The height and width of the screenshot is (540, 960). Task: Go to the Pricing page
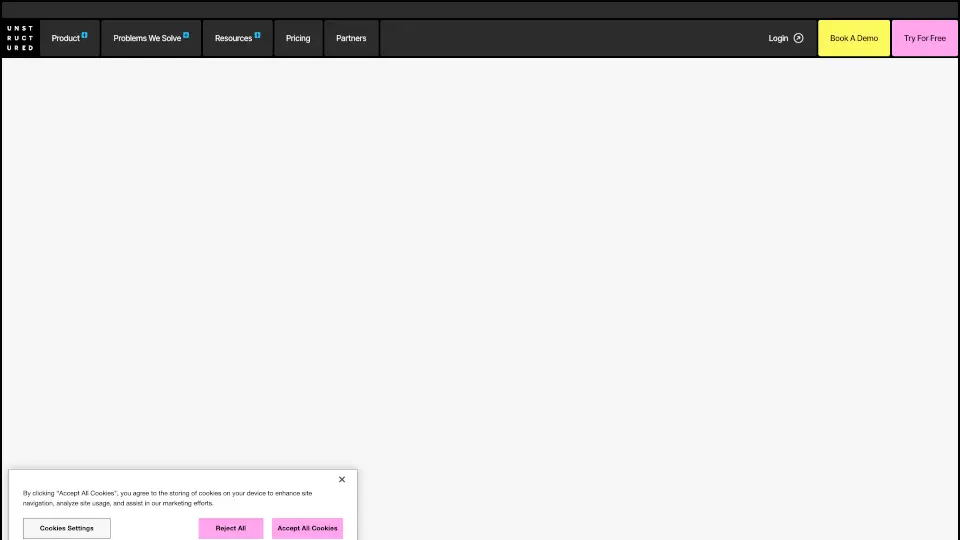298,38
